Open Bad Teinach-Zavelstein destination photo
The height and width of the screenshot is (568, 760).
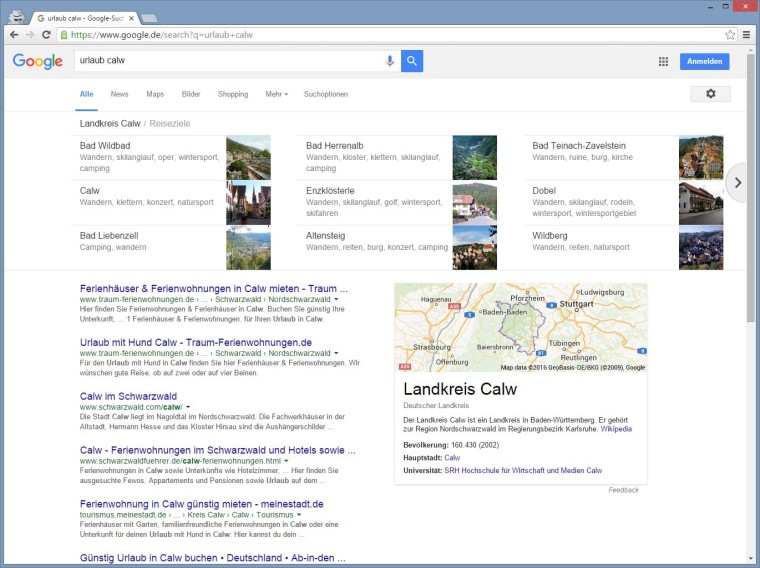pyautogui.click(x=701, y=158)
